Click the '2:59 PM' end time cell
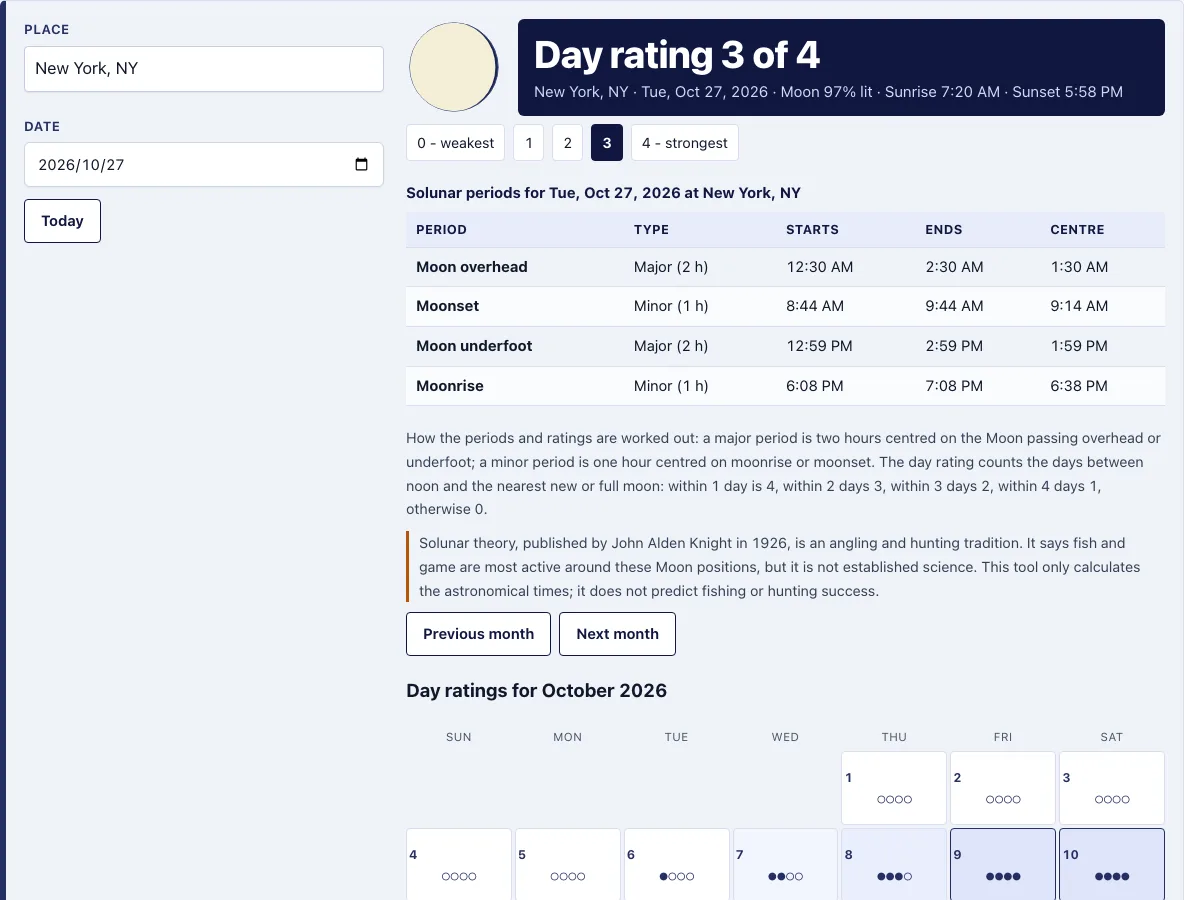This screenshot has width=1184, height=900. (954, 347)
